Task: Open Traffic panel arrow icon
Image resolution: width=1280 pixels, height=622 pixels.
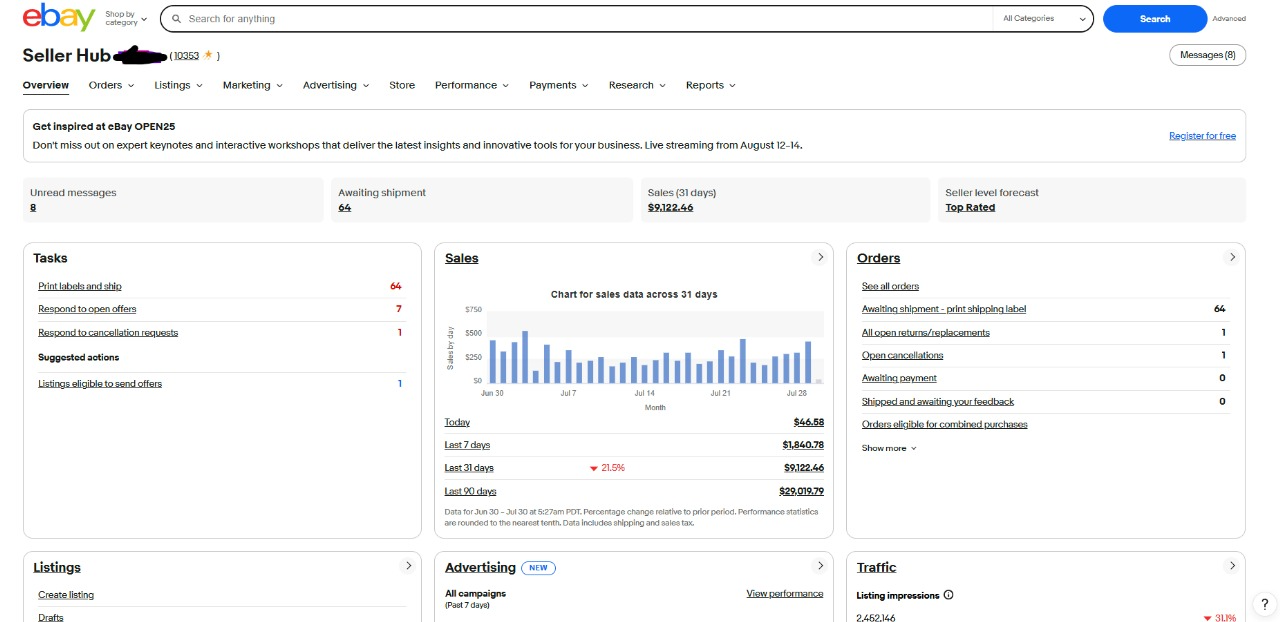Action: point(1232,566)
